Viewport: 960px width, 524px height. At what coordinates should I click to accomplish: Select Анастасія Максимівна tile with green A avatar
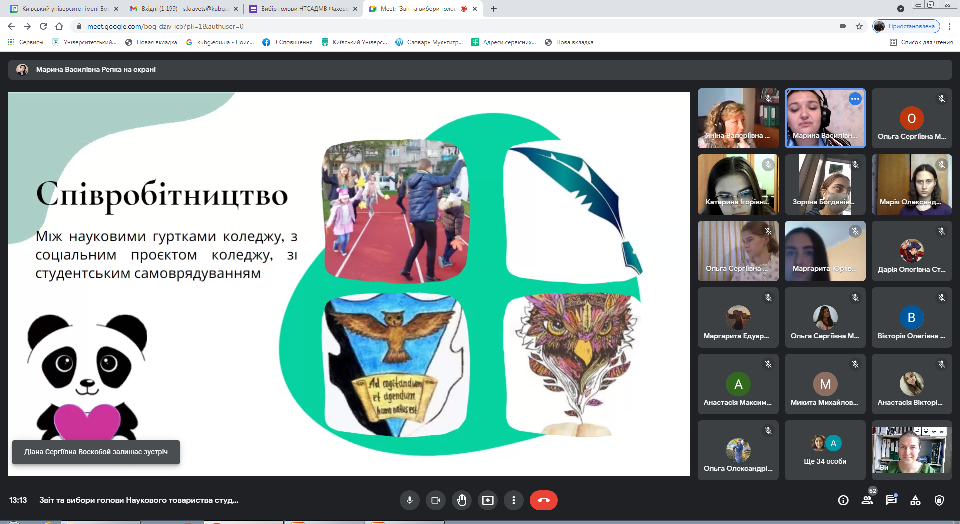pyautogui.click(x=738, y=384)
